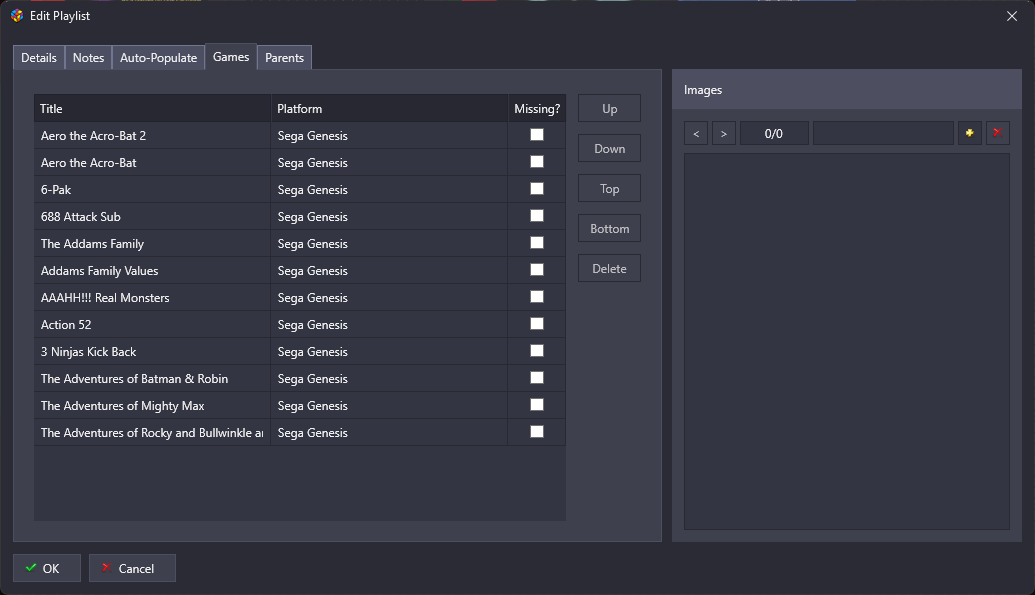Viewport: 1035px width, 595px height.
Task: Toggle Missing checkbox for Rocky and Bullwinkle
Action: point(537,432)
